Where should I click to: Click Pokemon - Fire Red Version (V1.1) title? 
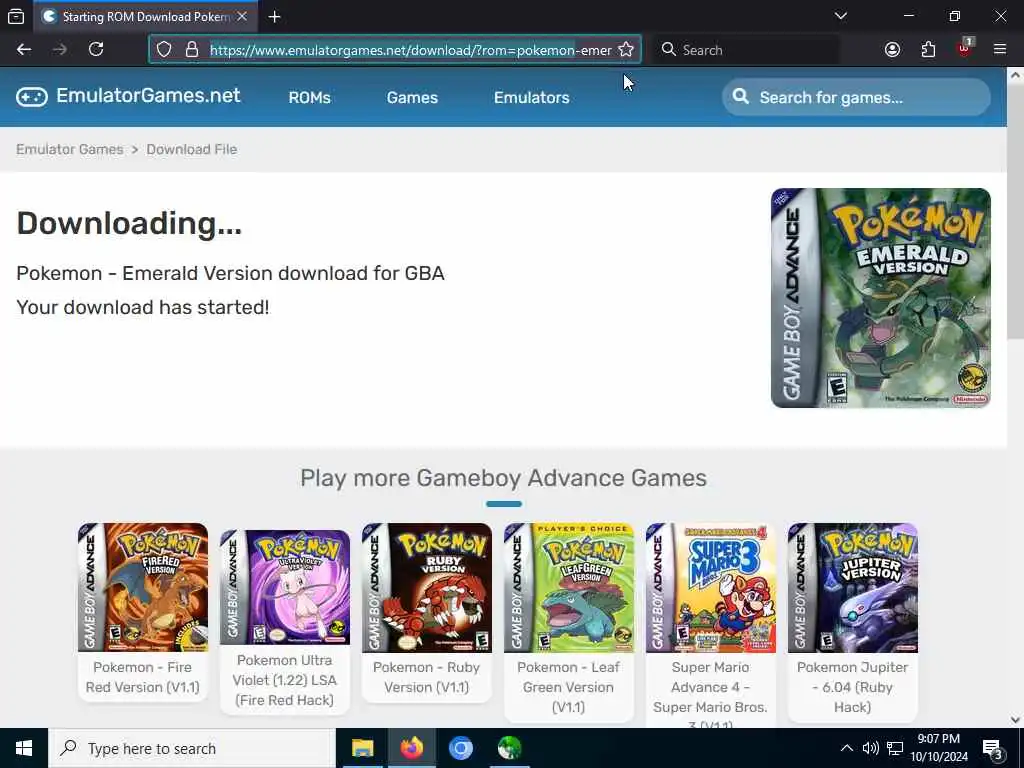pyautogui.click(x=142, y=677)
